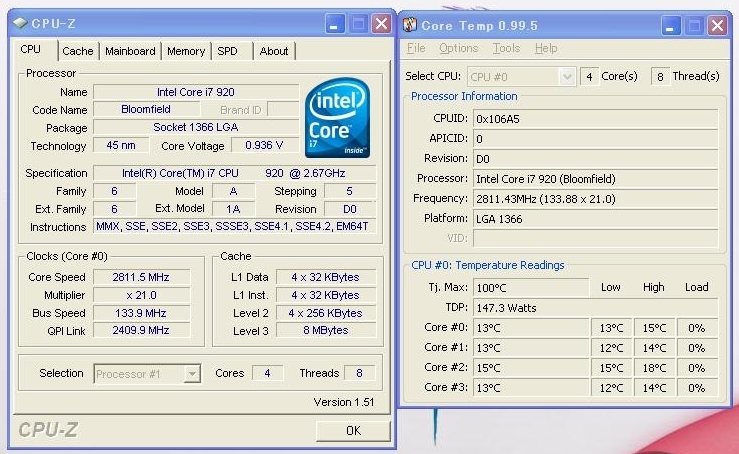Click the Revision value 'D0' in CPU-Z
Screen dimensions: 739x454
point(350,209)
